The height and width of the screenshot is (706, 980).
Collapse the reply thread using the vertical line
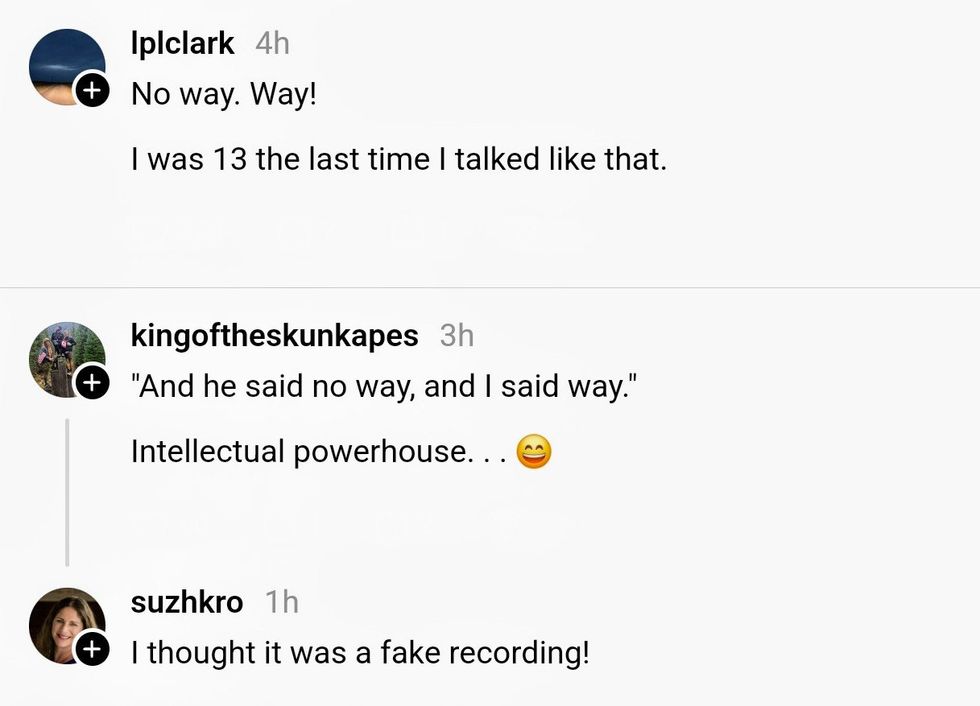[x=67, y=492]
